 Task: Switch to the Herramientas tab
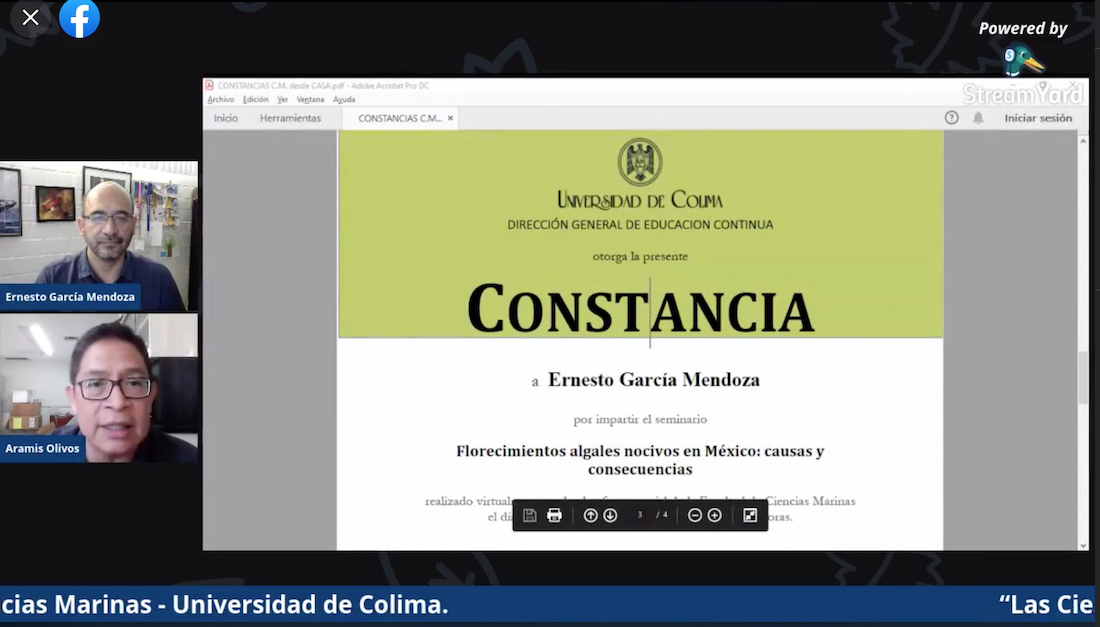coord(290,118)
